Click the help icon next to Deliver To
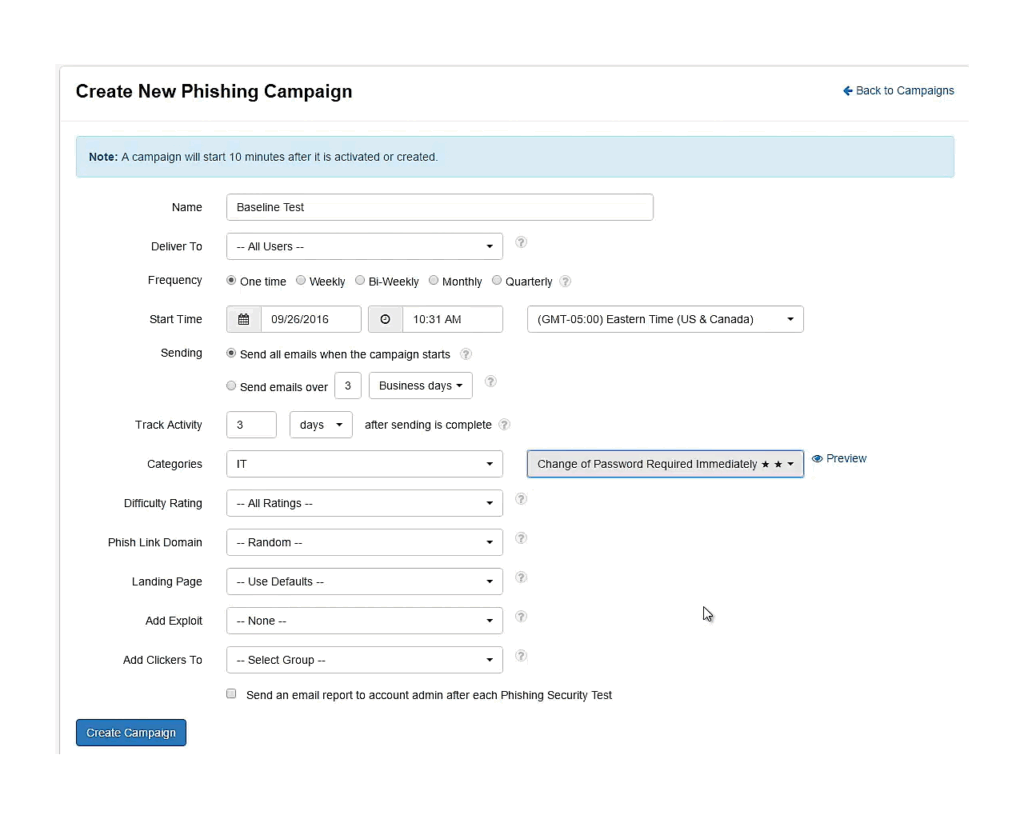 [521, 243]
